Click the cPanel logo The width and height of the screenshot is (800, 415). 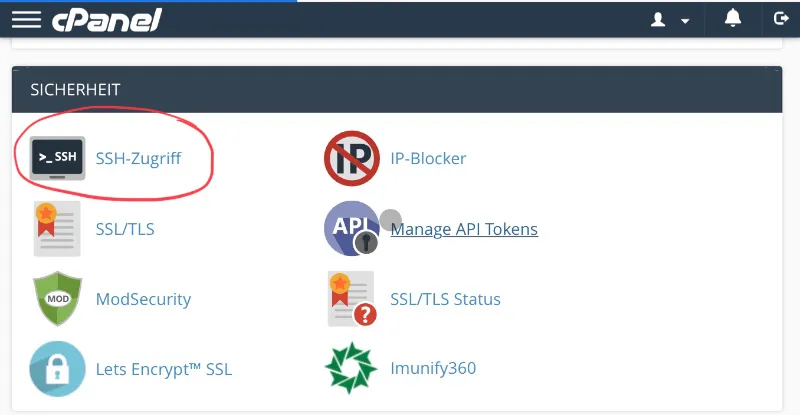coord(107,20)
